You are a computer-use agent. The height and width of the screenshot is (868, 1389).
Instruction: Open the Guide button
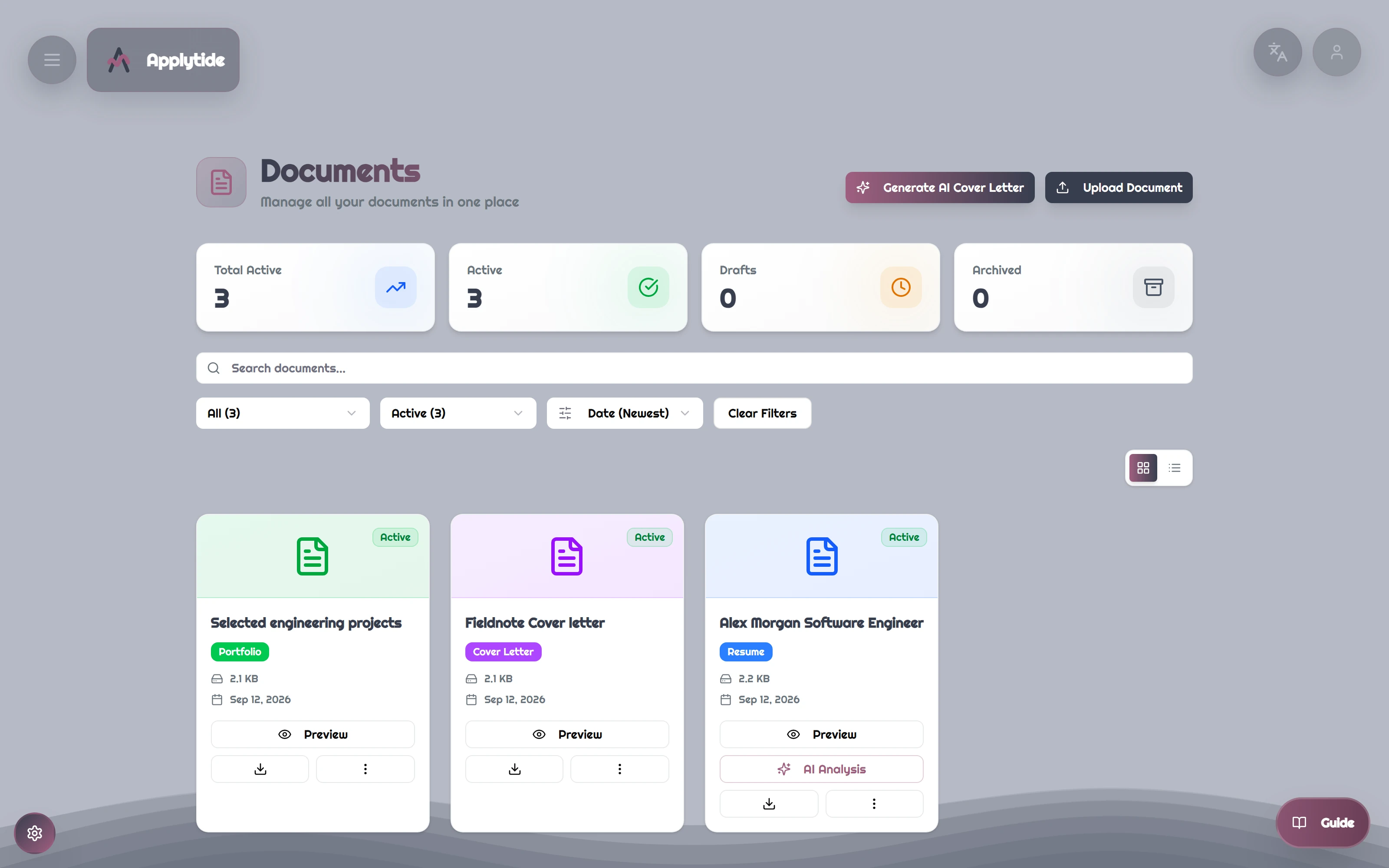1323,823
